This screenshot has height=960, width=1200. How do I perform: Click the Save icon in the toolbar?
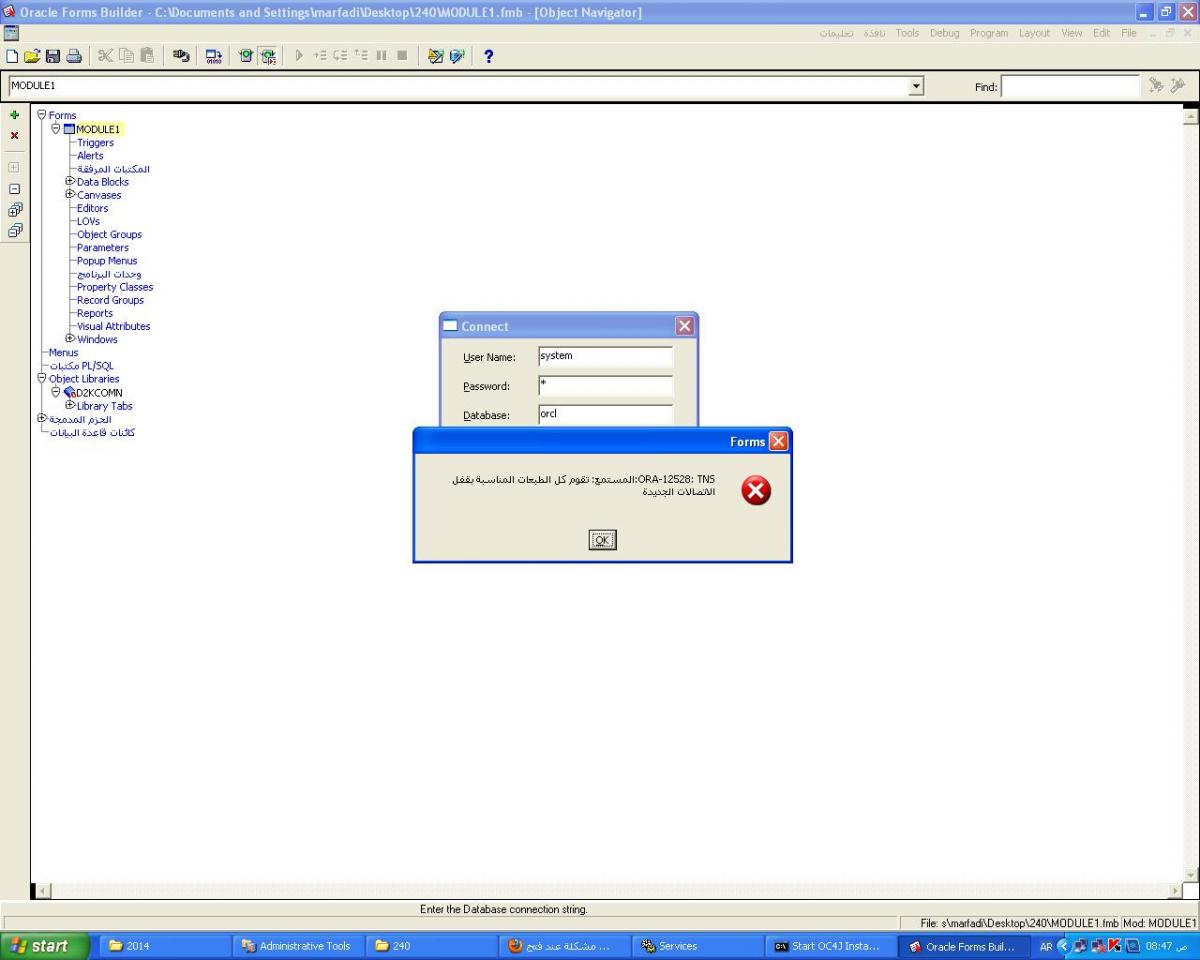pyautogui.click(x=53, y=56)
